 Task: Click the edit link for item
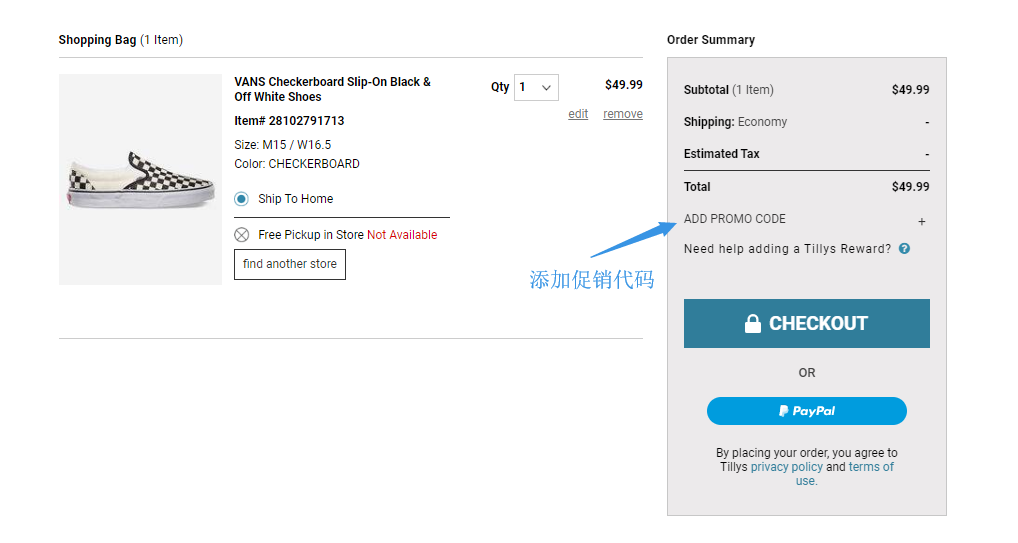[578, 114]
